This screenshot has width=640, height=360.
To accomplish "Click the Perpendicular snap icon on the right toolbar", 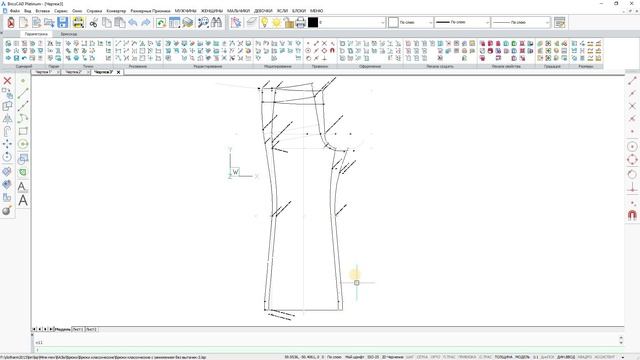I will tap(632, 187).
